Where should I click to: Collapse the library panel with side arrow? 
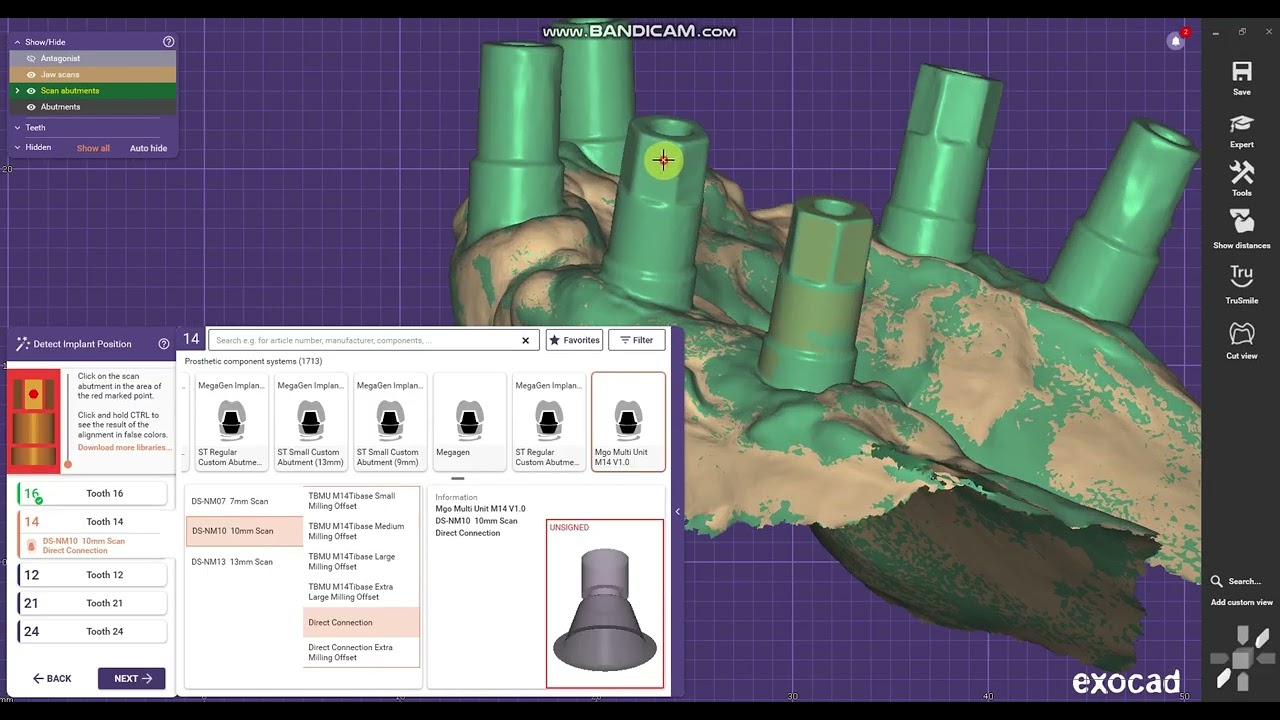677,512
